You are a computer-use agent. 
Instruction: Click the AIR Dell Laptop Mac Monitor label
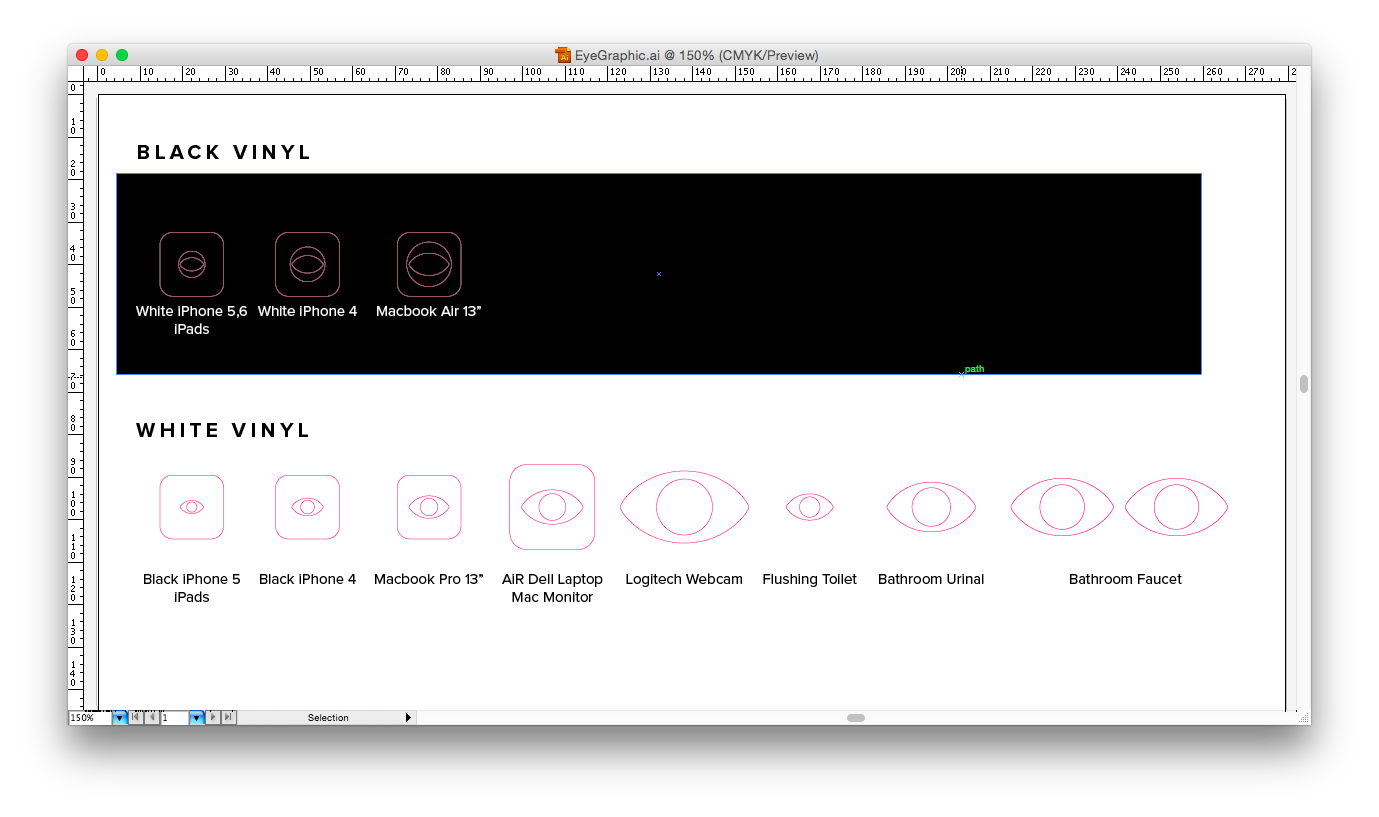pos(552,588)
